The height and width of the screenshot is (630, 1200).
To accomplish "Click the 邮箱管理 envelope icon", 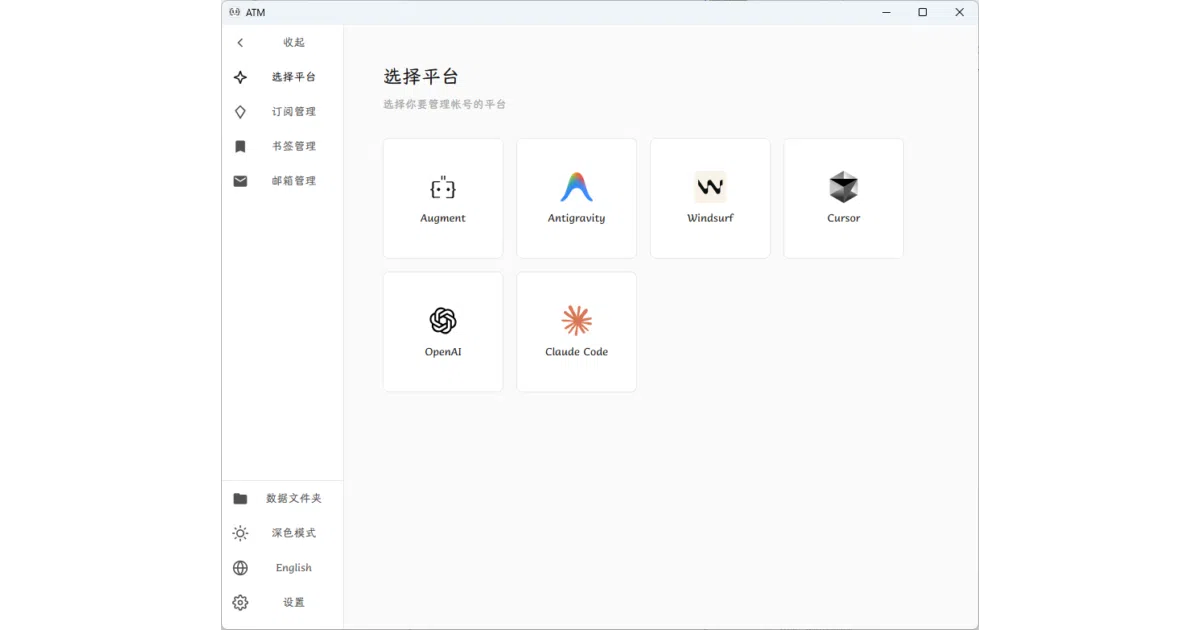I will coord(240,181).
